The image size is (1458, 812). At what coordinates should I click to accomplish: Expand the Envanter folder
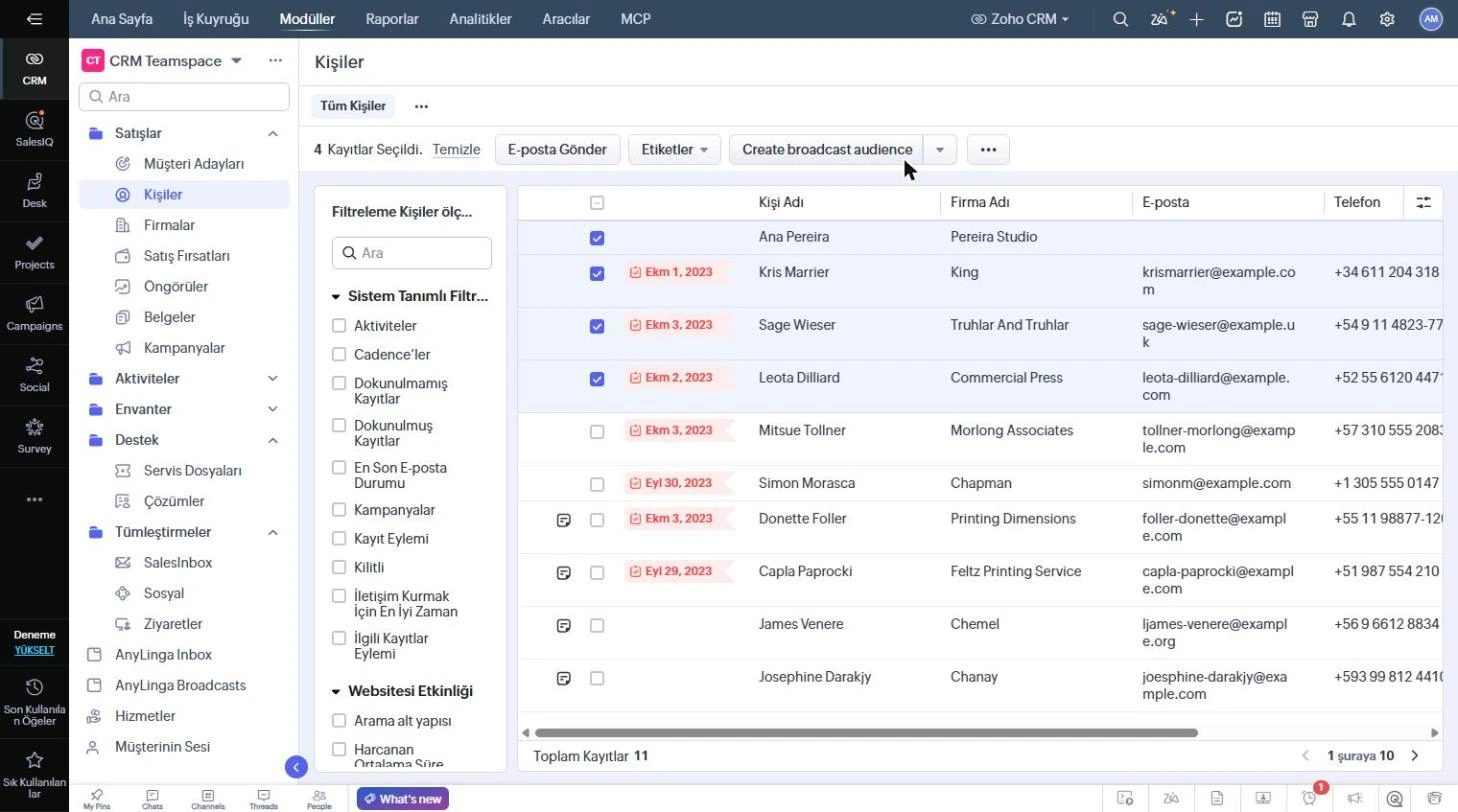pyautogui.click(x=273, y=410)
